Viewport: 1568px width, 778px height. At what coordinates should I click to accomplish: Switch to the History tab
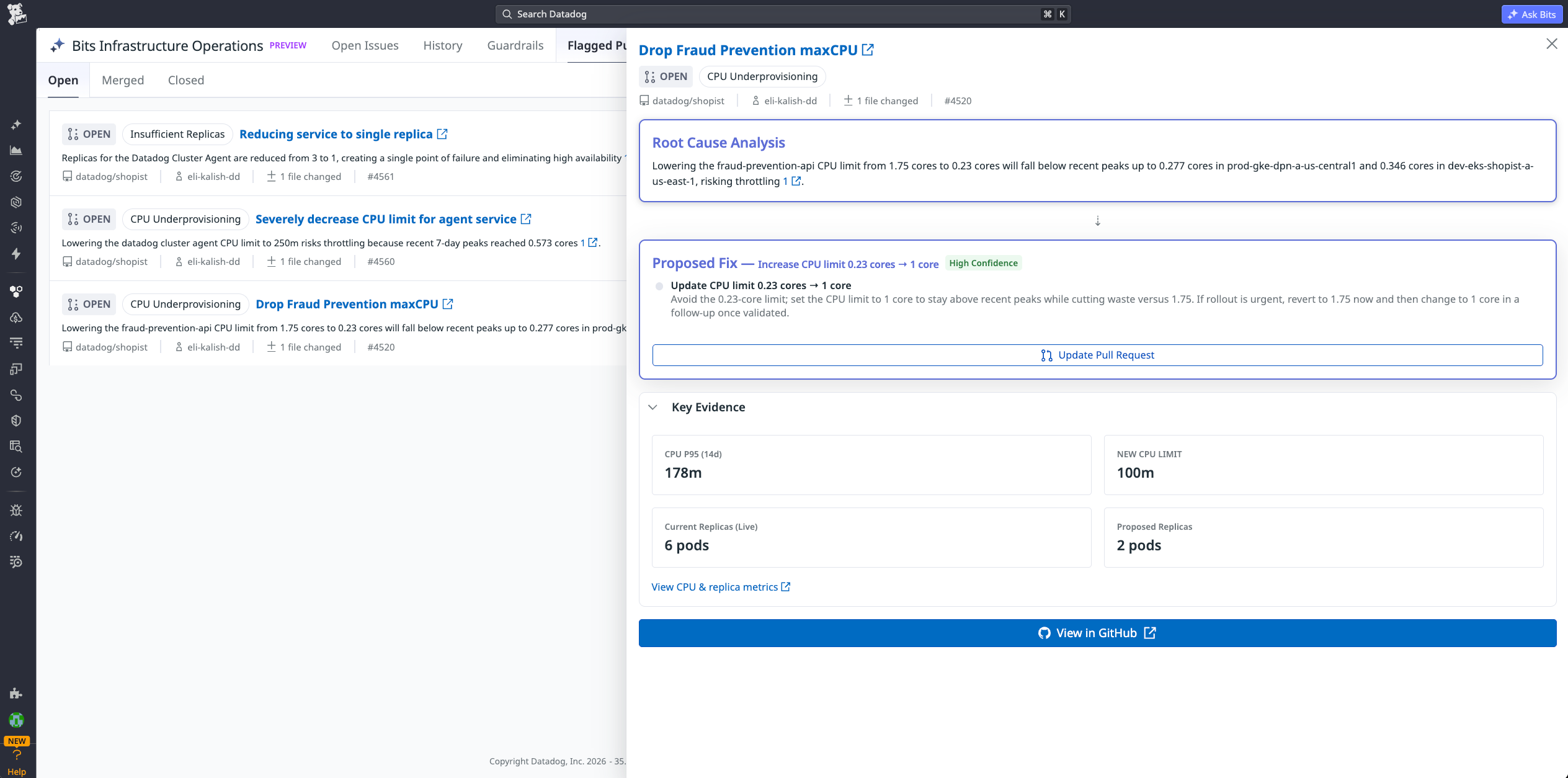[x=443, y=45]
